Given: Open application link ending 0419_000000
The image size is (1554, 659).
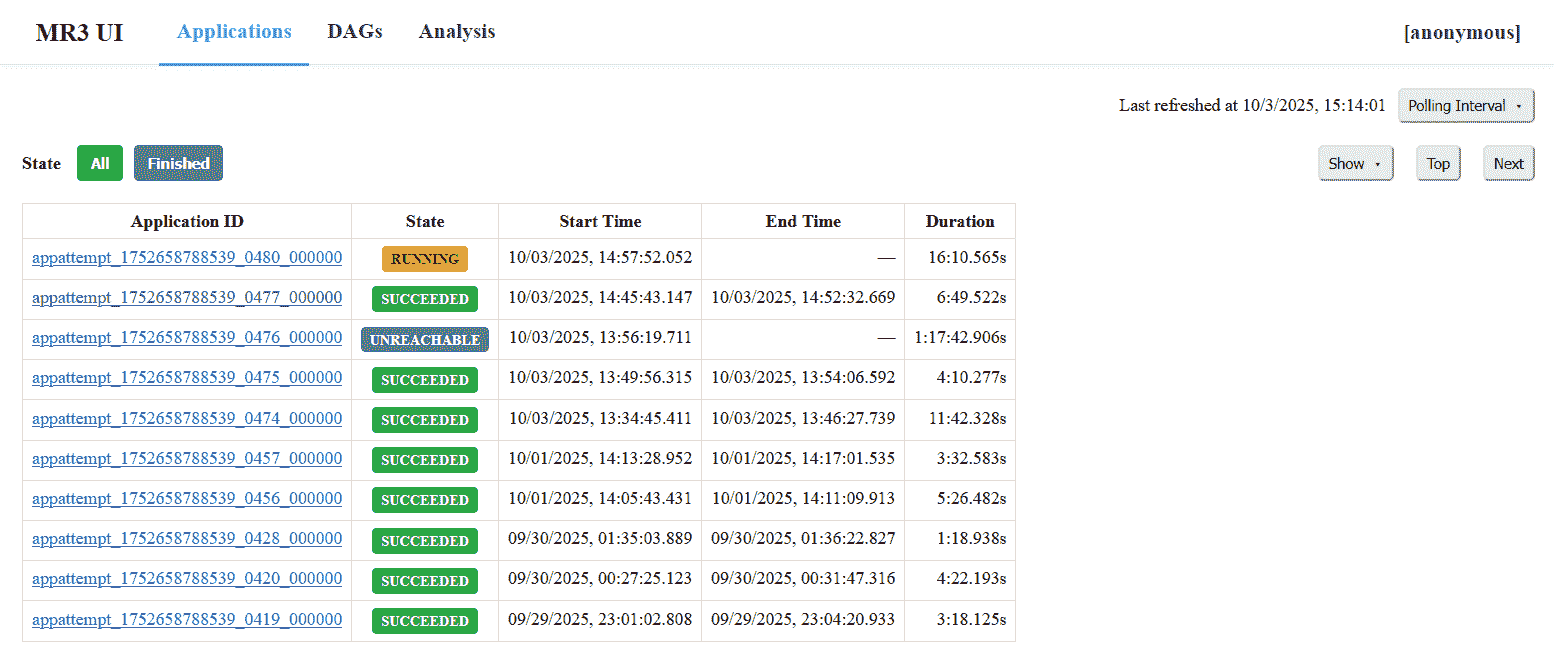Looking at the screenshot, I should pos(187,620).
